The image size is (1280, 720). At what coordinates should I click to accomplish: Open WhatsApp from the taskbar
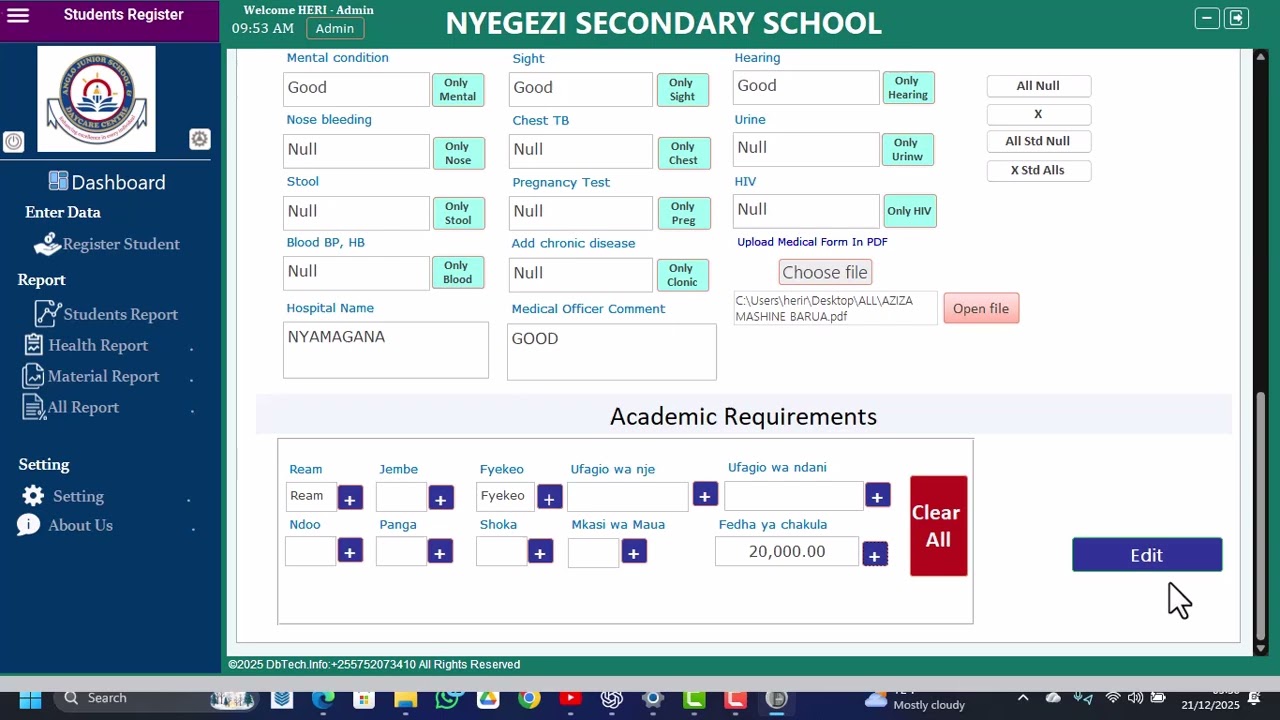(x=447, y=699)
